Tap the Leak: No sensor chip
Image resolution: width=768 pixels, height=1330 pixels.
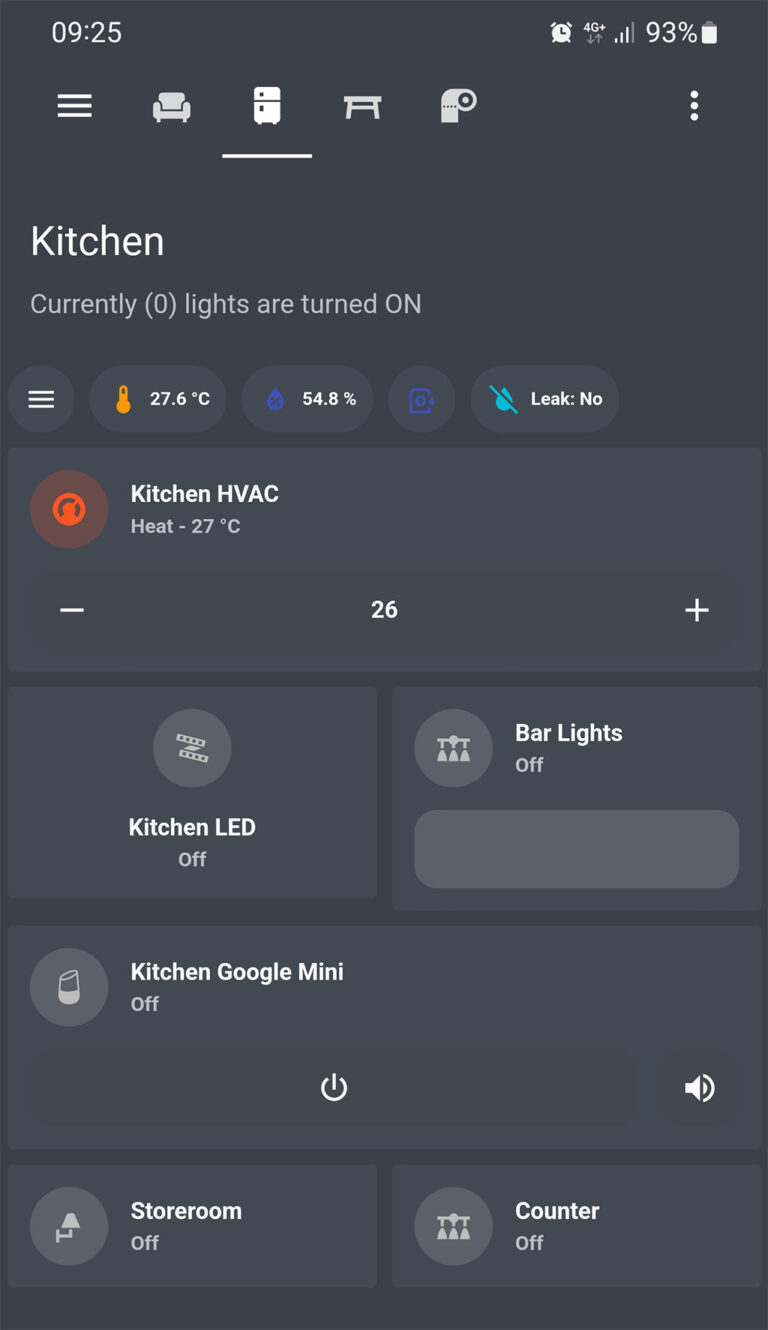tap(544, 399)
